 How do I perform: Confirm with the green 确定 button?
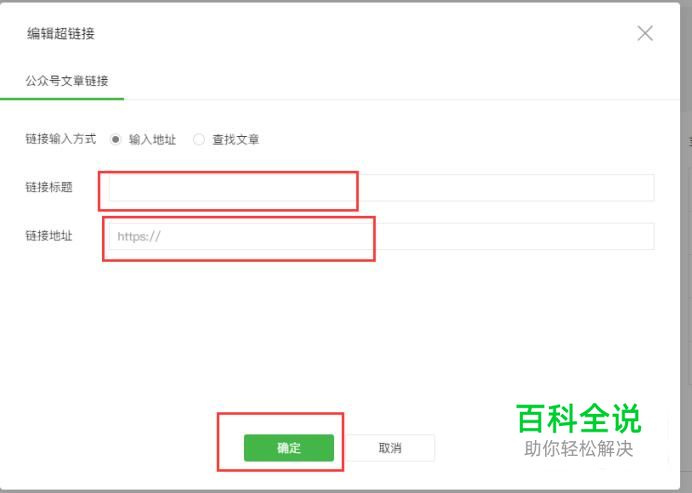(x=289, y=448)
